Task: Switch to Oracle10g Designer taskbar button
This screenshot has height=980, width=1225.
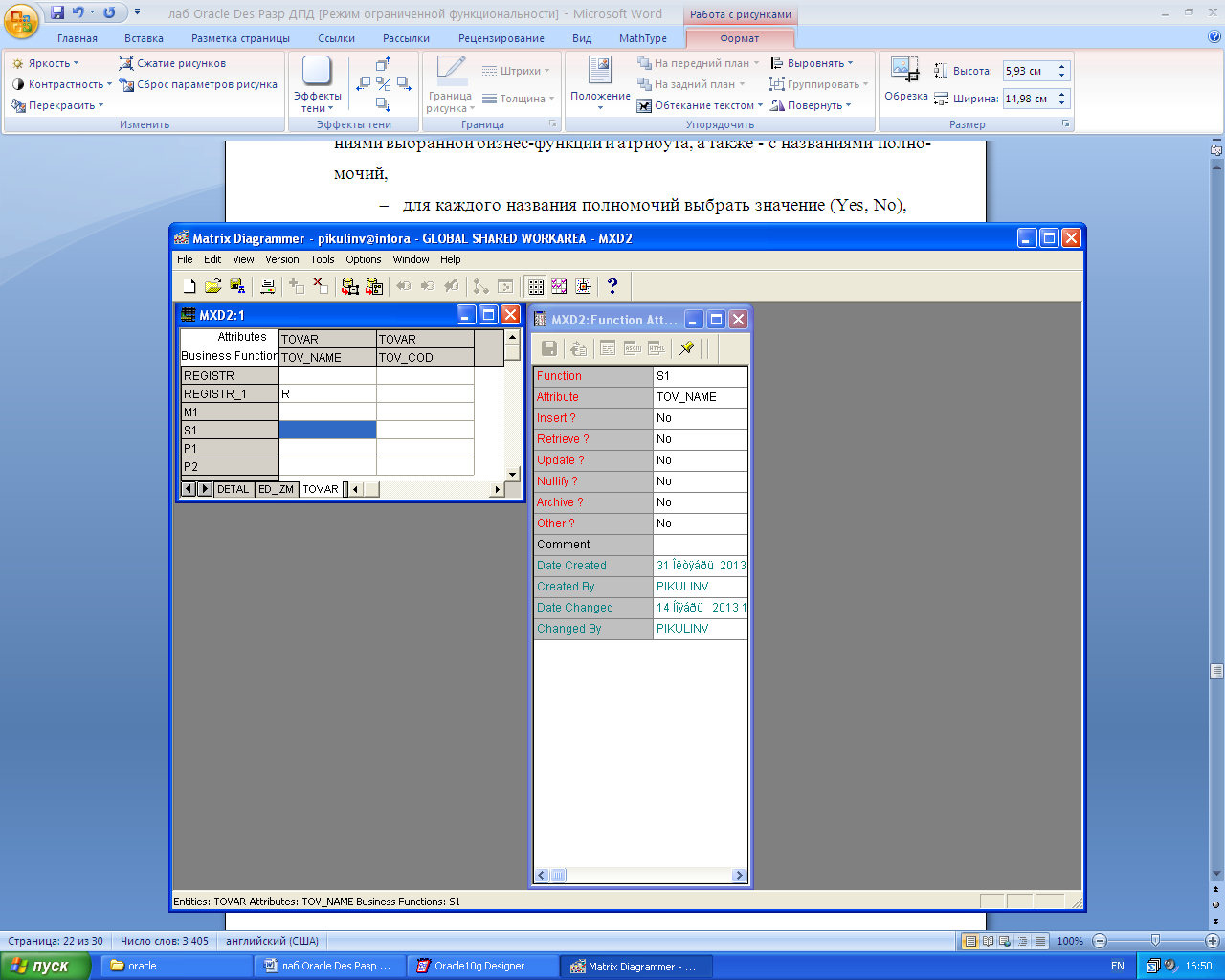Action: (483, 966)
